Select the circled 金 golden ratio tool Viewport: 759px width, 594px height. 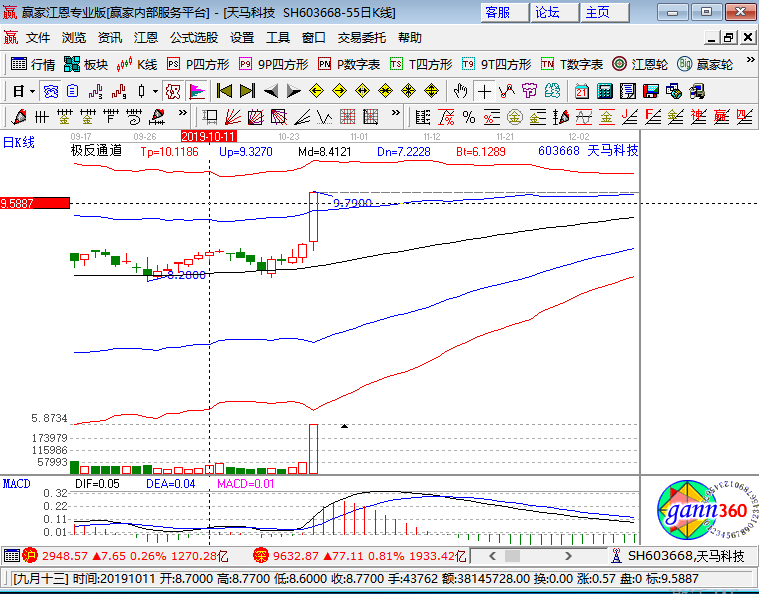(x=515, y=117)
